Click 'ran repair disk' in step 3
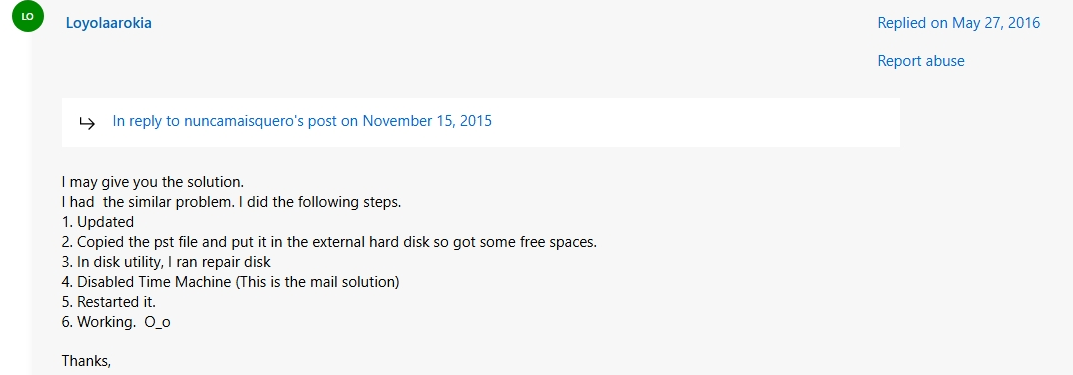Image resolution: width=1073 pixels, height=375 pixels. pyautogui.click(x=227, y=262)
